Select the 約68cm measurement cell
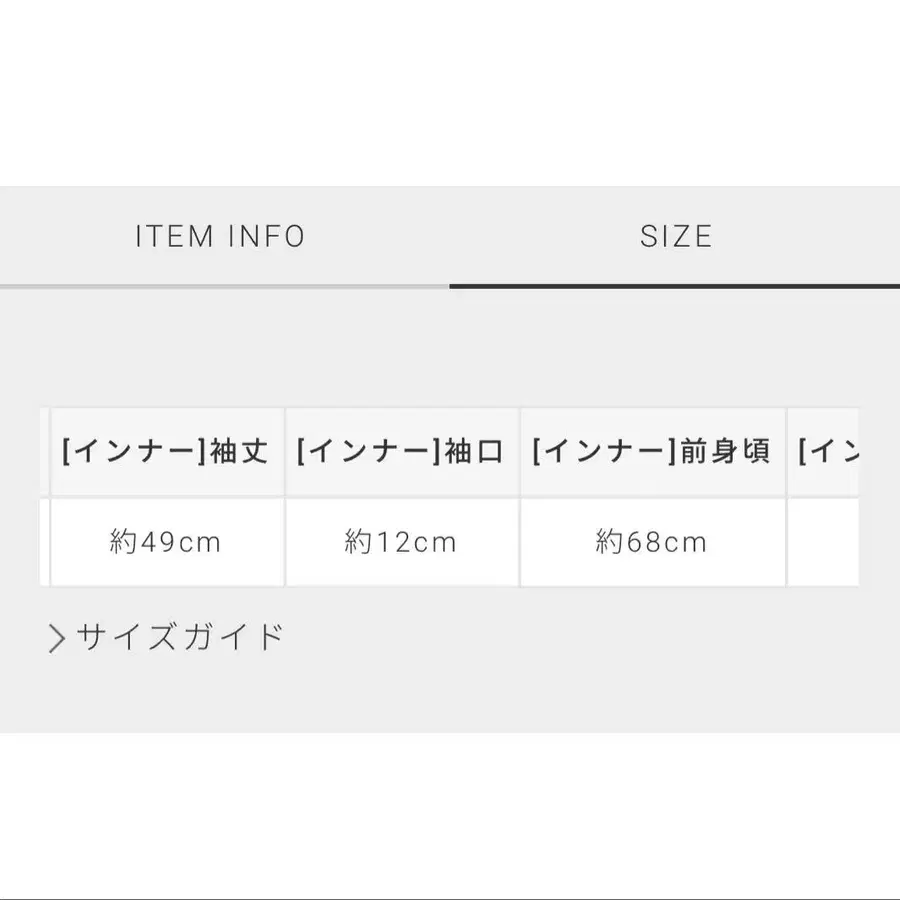Image resolution: width=900 pixels, height=900 pixels. (652, 541)
